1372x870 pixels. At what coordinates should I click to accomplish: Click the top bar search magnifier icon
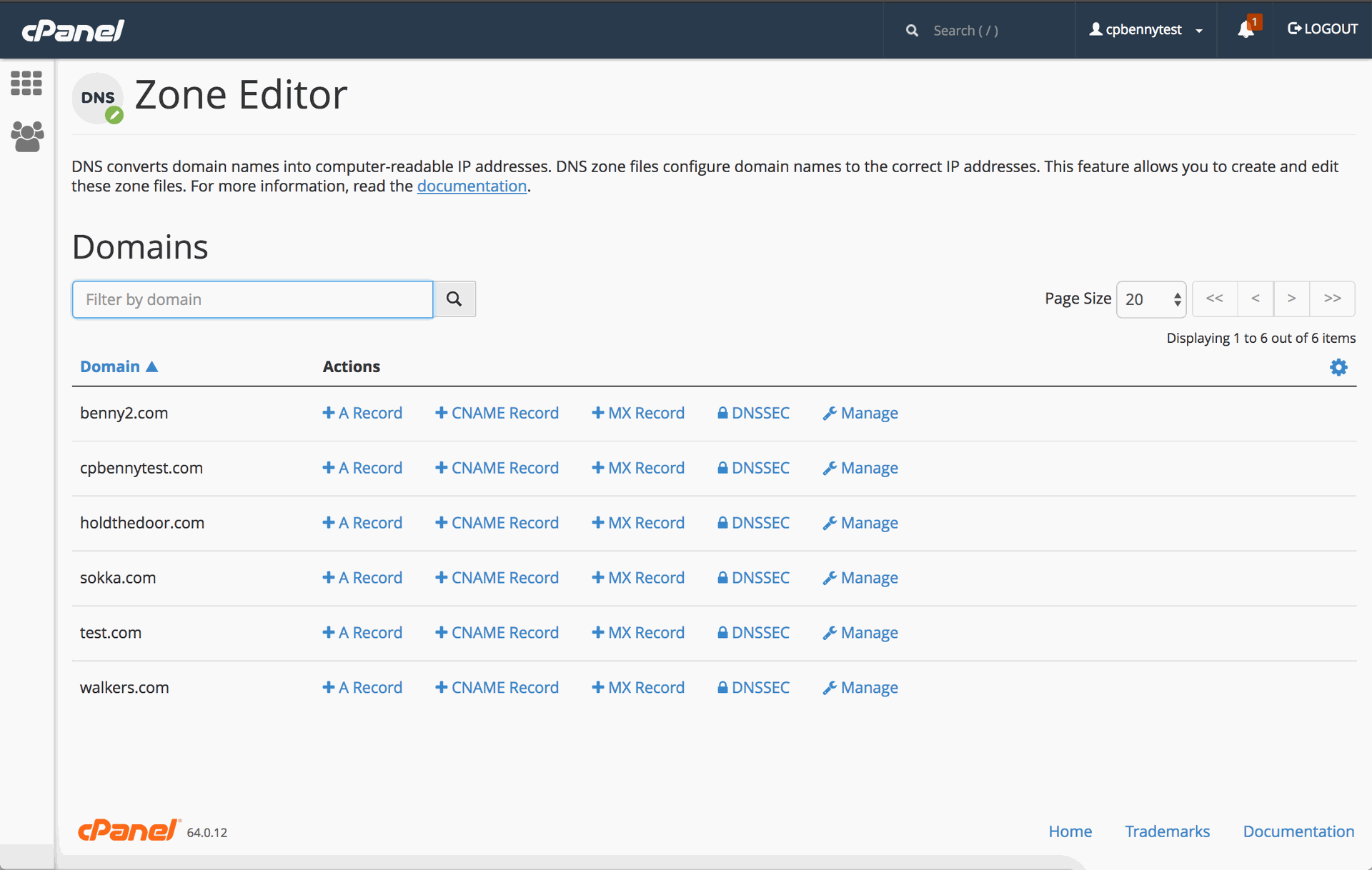pos(912,31)
